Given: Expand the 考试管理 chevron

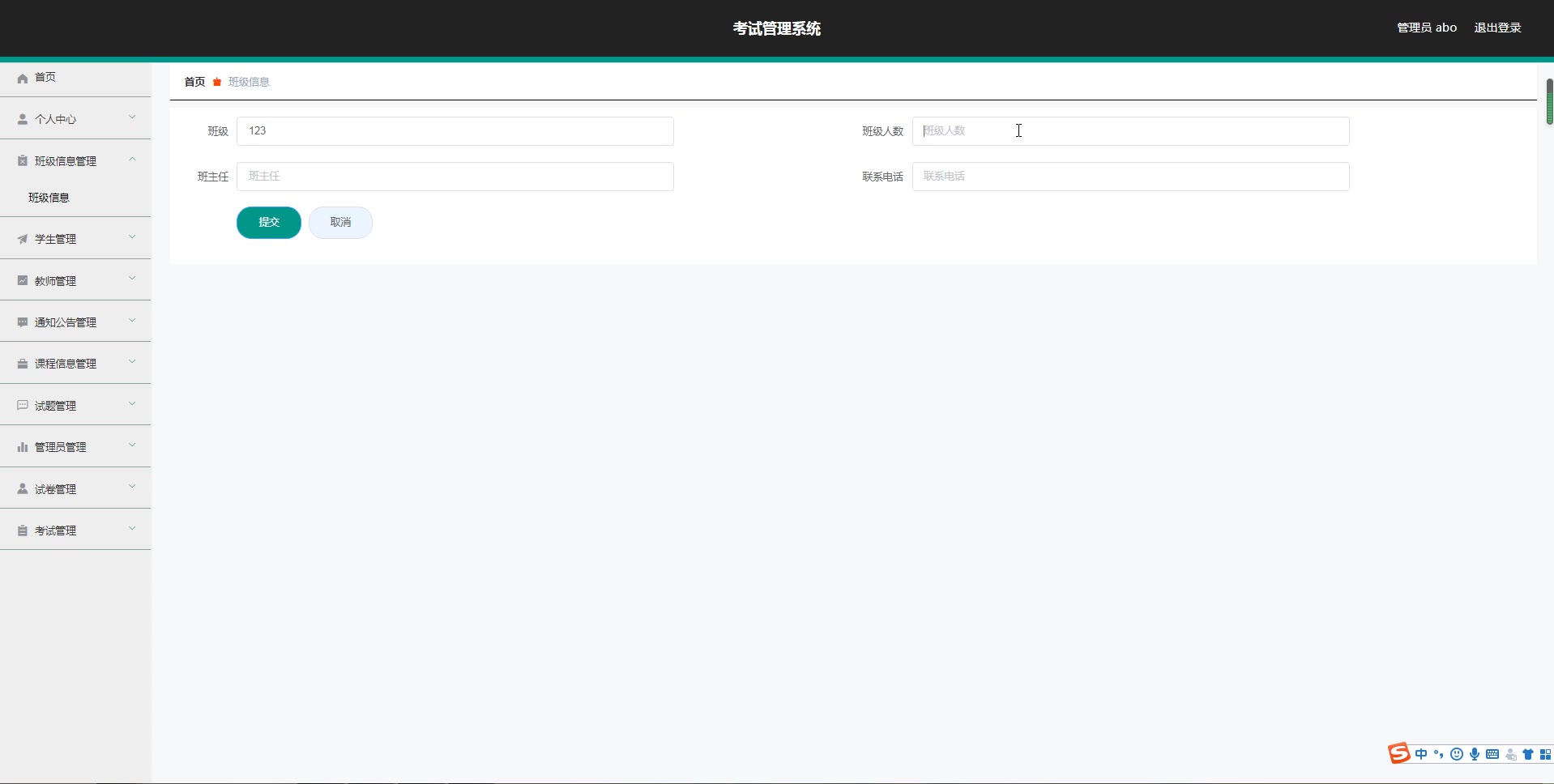Looking at the screenshot, I should pyautogui.click(x=132, y=529).
